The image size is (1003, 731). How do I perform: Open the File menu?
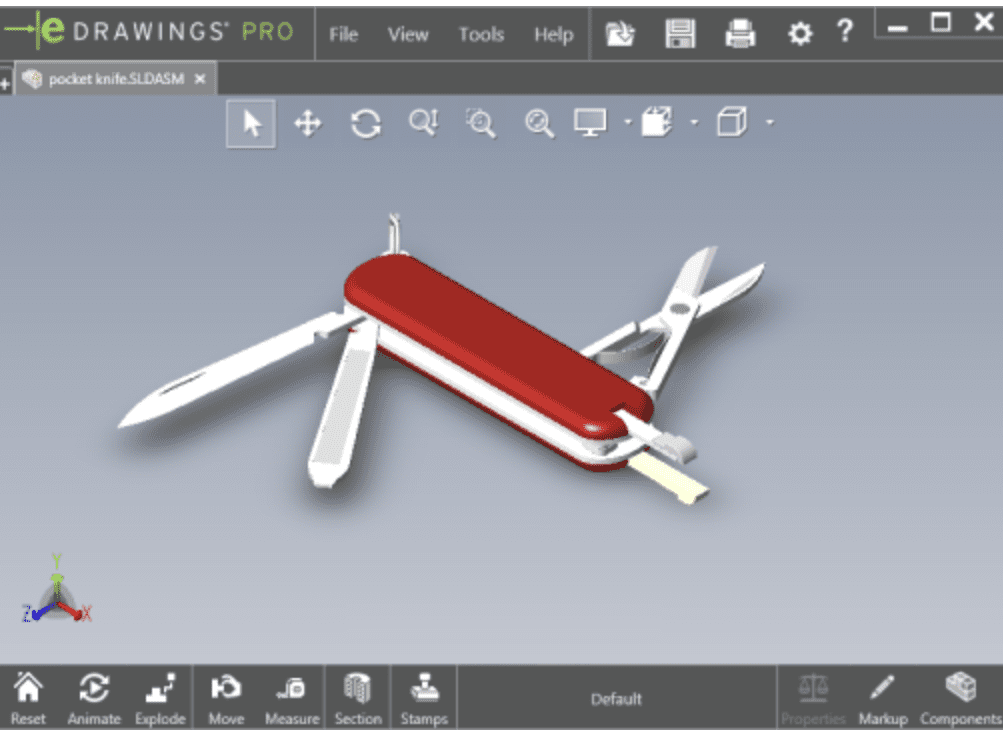tap(343, 34)
